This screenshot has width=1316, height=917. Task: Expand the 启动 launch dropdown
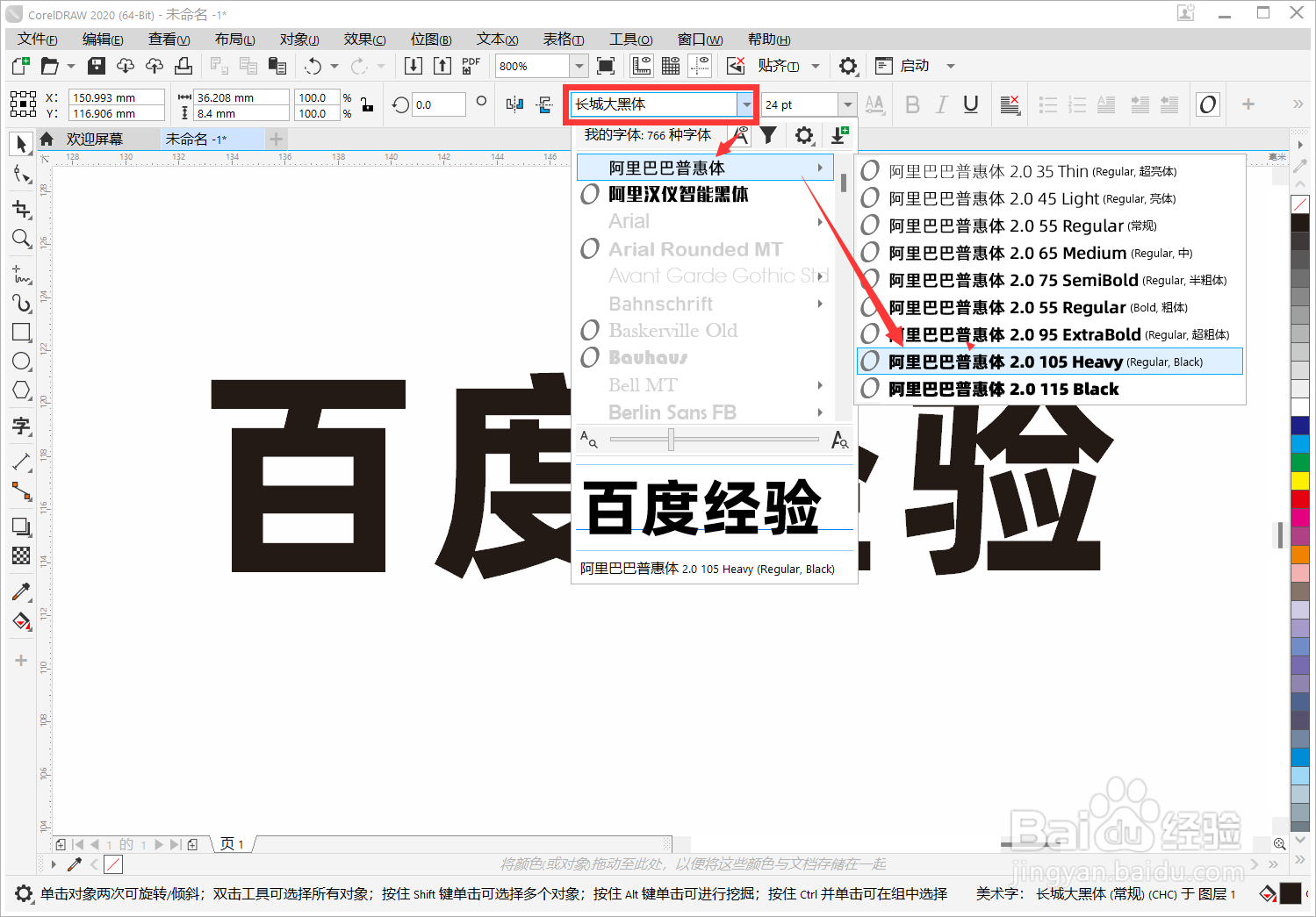point(950,66)
